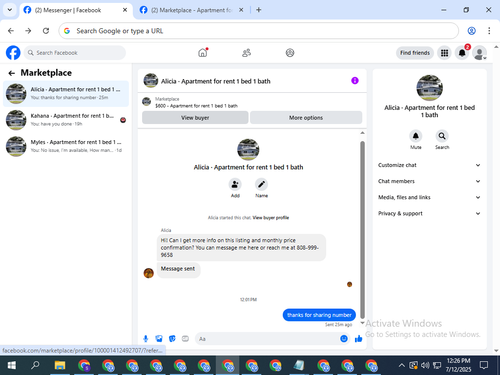Screen dimensions: 500x375
Task: Click the browser back arrow
Action: (x=11, y=31)
